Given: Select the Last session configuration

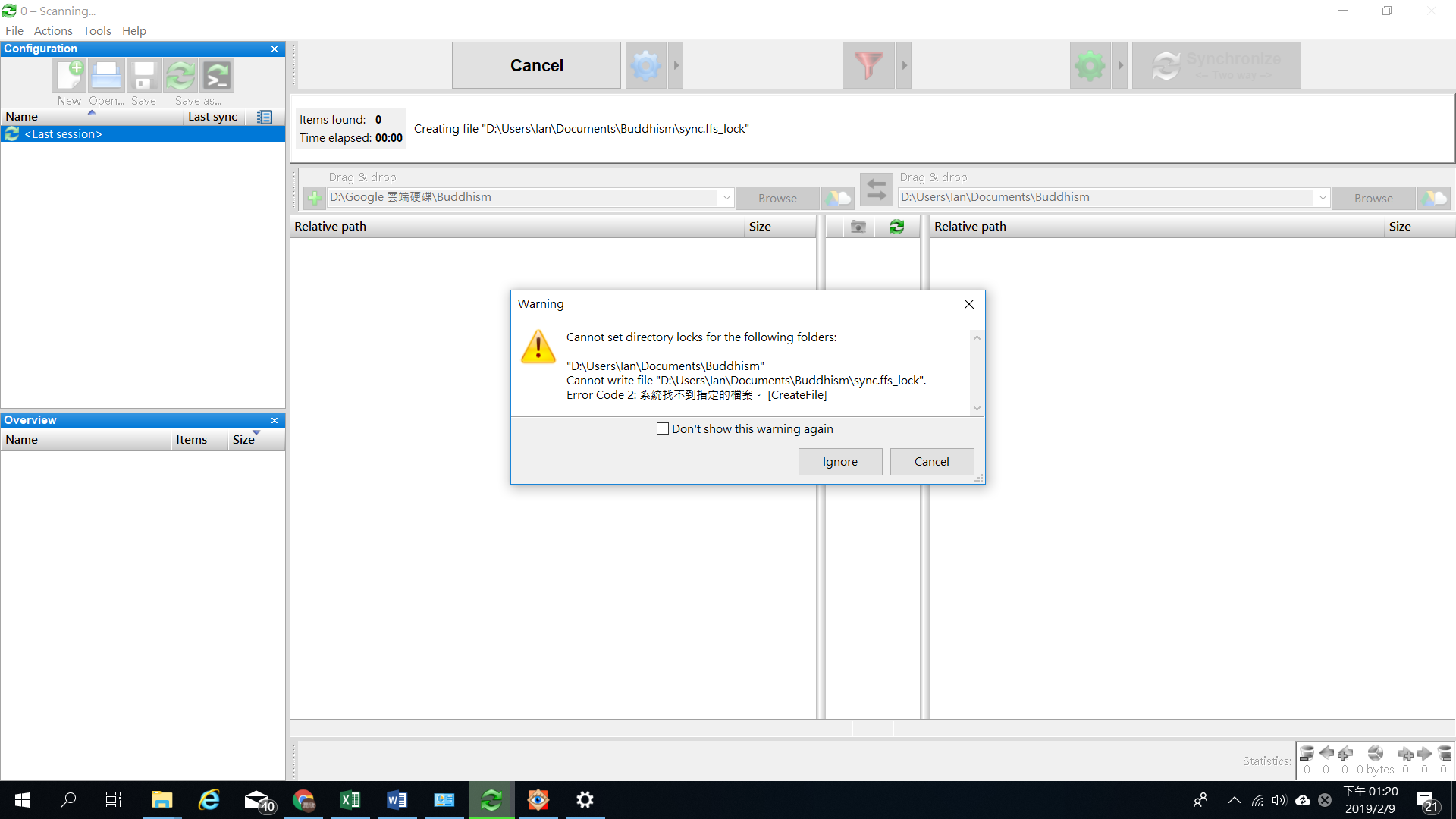Looking at the screenshot, I should point(143,134).
